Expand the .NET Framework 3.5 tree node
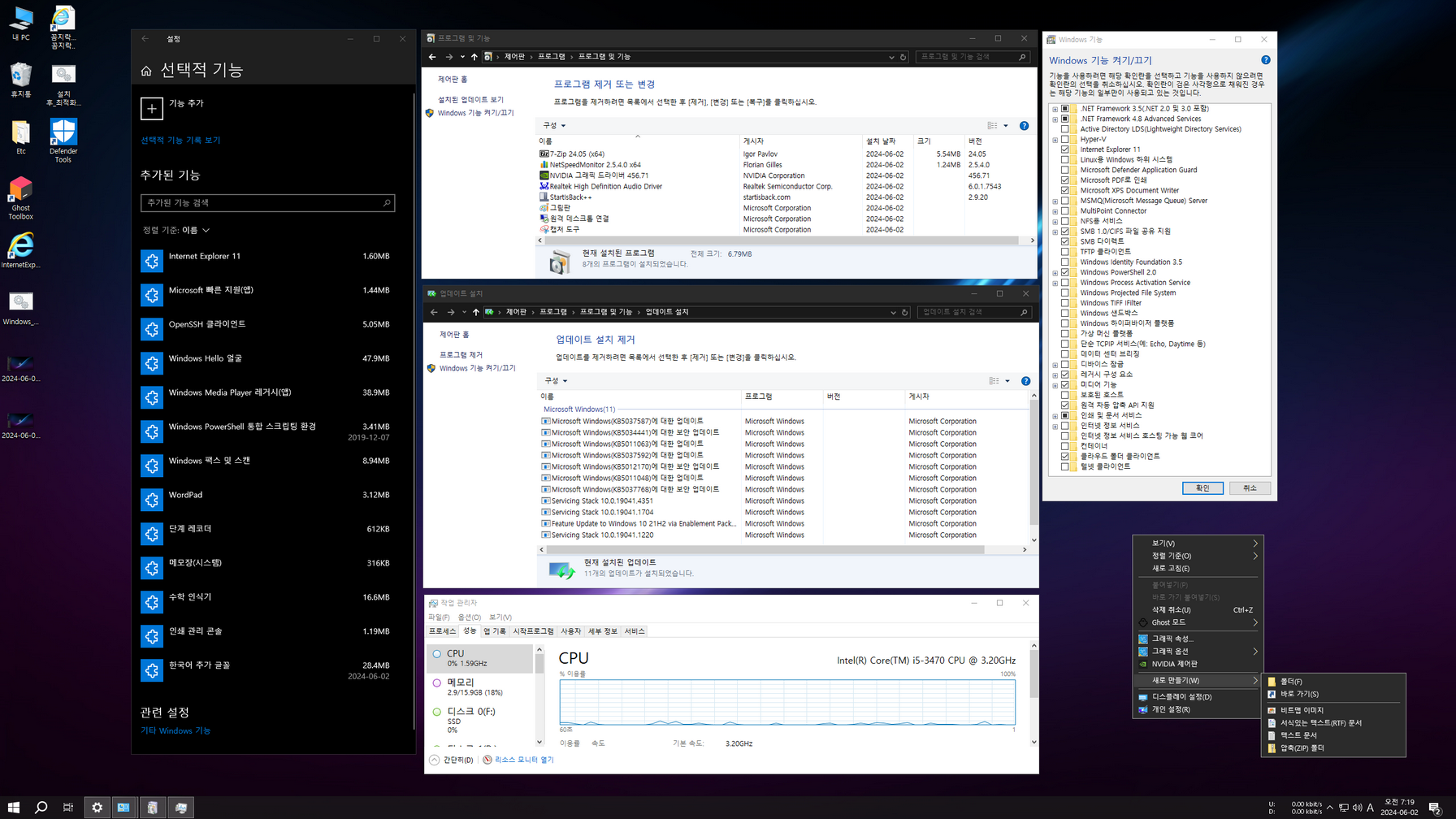This screenshot has height=819, width=1456. 1055,109
